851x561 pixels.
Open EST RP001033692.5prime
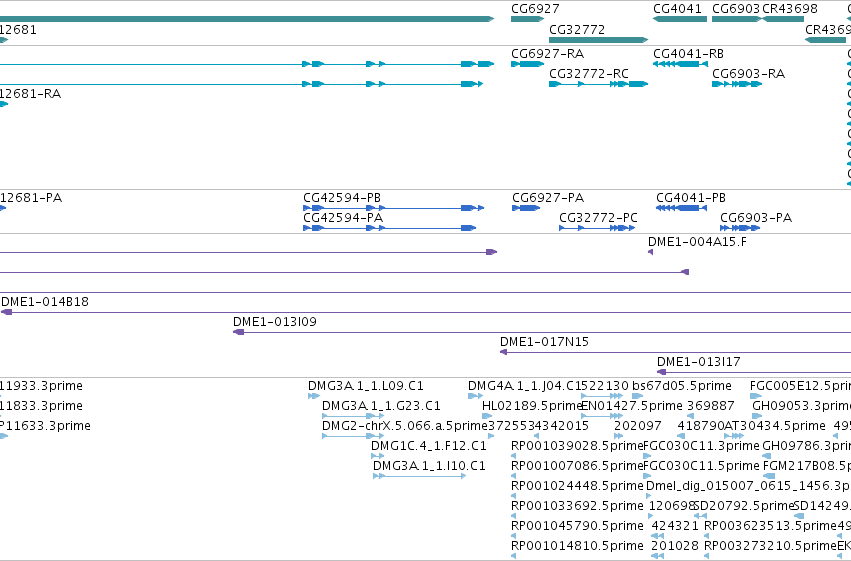pos(513,517)
